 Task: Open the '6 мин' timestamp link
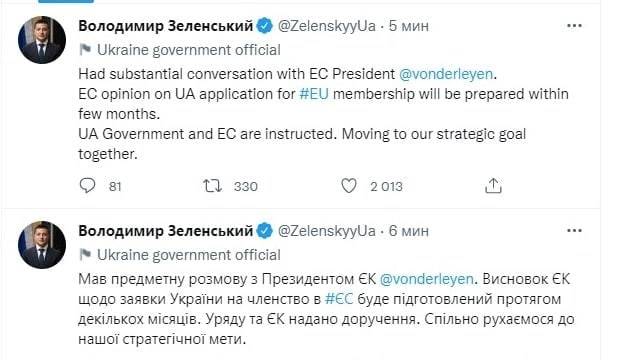point(409,231)
